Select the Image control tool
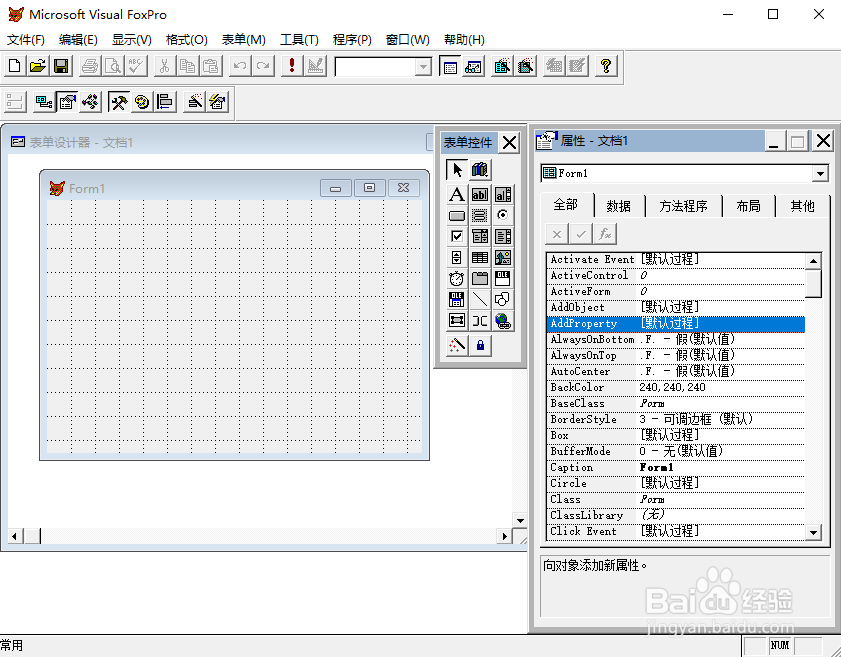 point(503,257)
